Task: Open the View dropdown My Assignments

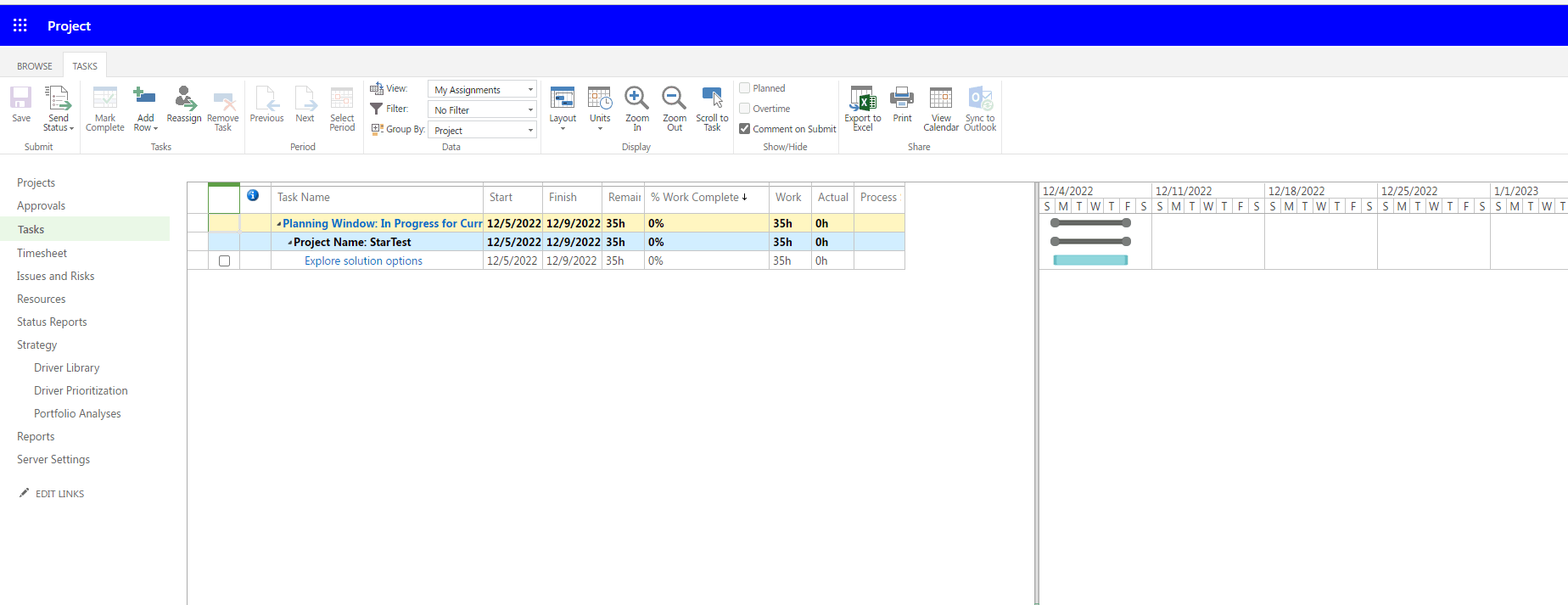Action: 482,90
